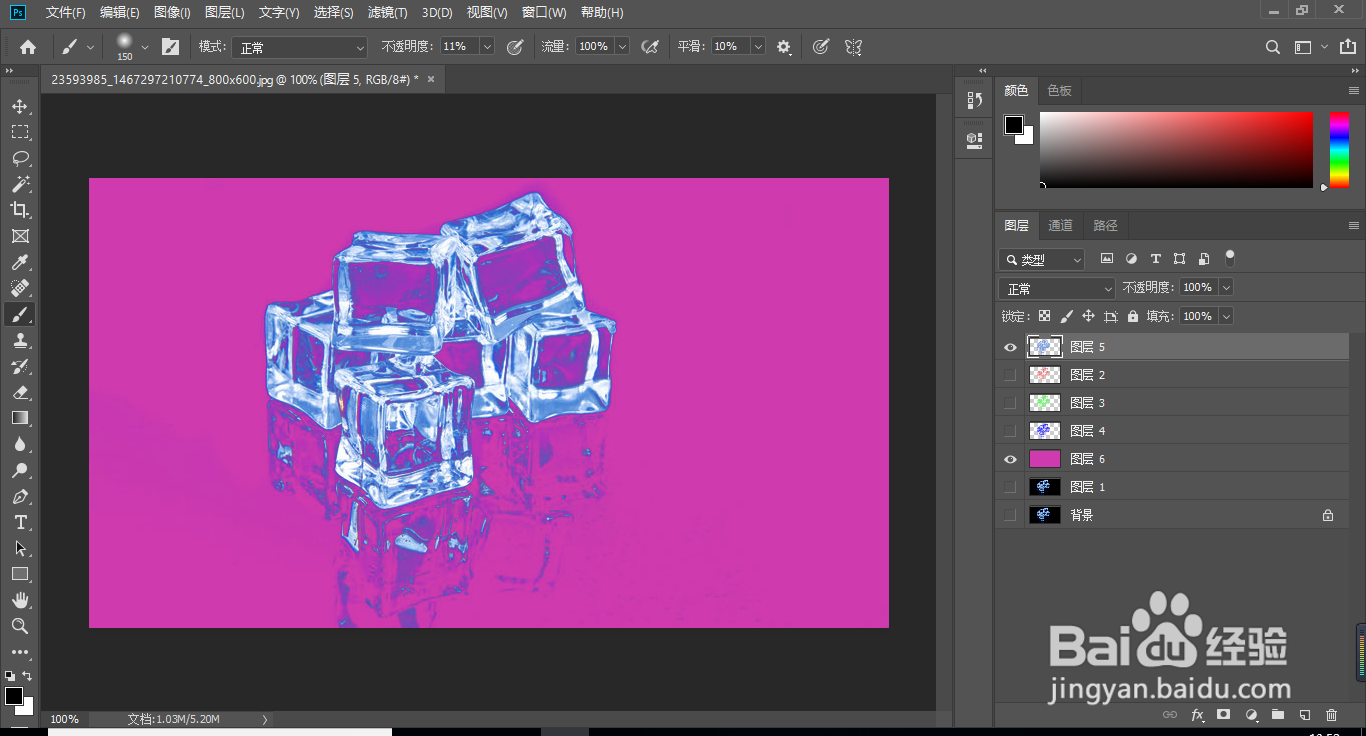Select the Move tool

tap(20, 106)
